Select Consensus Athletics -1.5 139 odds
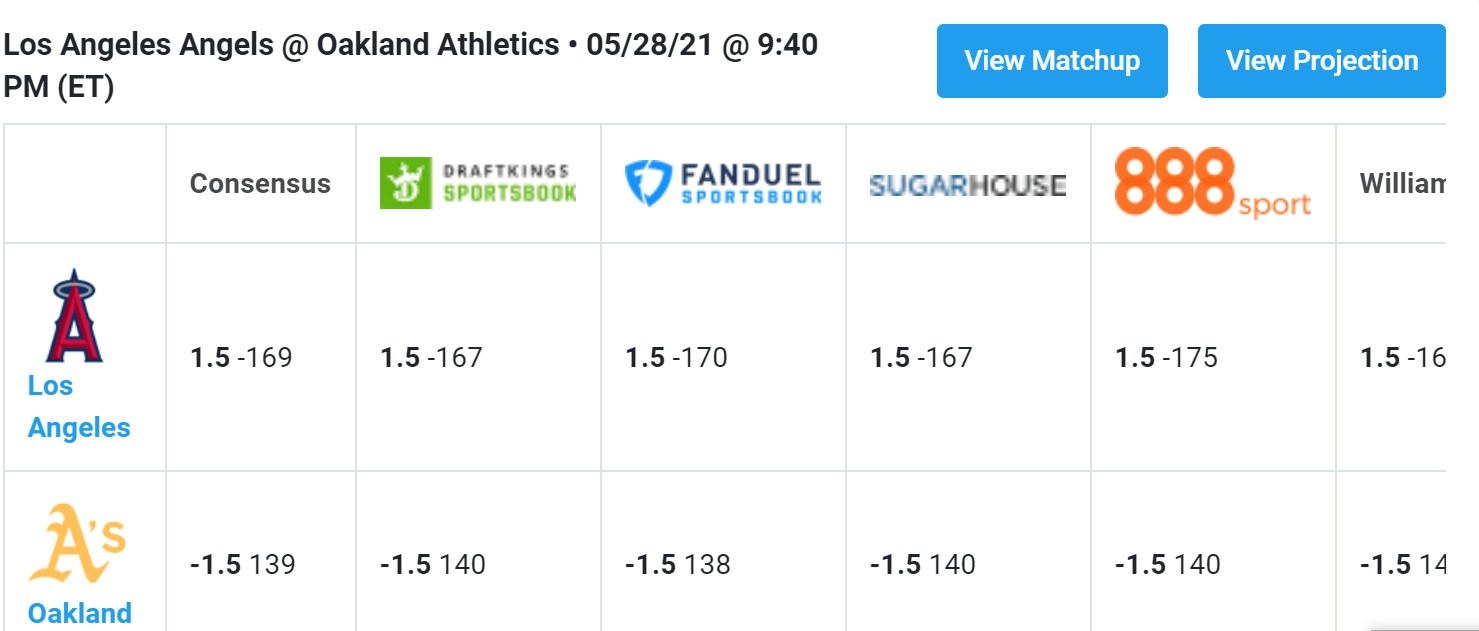Viewport: 1479px width, 631px height. [x=243, y=565]
